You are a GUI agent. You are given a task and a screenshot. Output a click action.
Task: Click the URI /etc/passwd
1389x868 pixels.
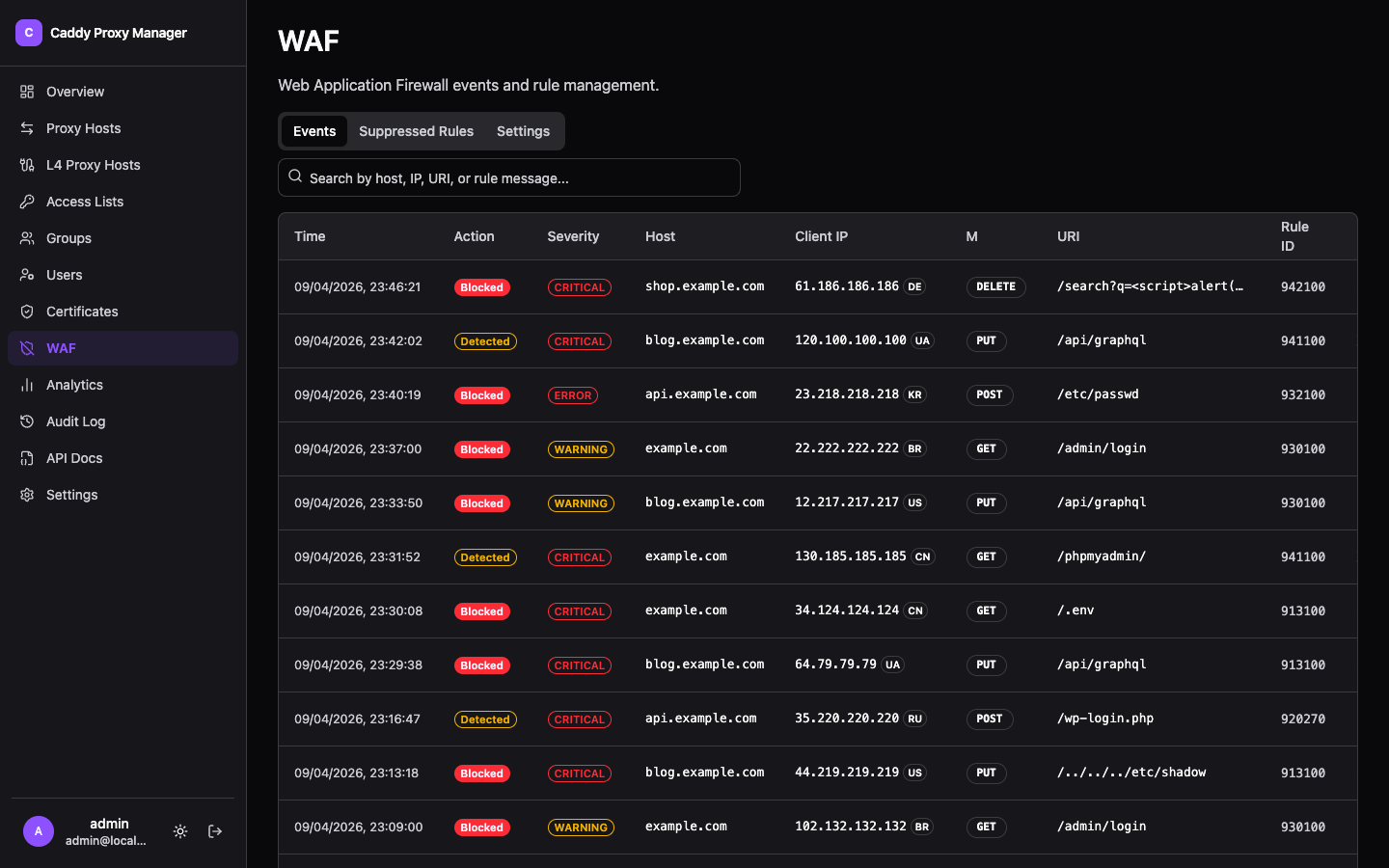pyautogui.click(x=1098, y=394)
